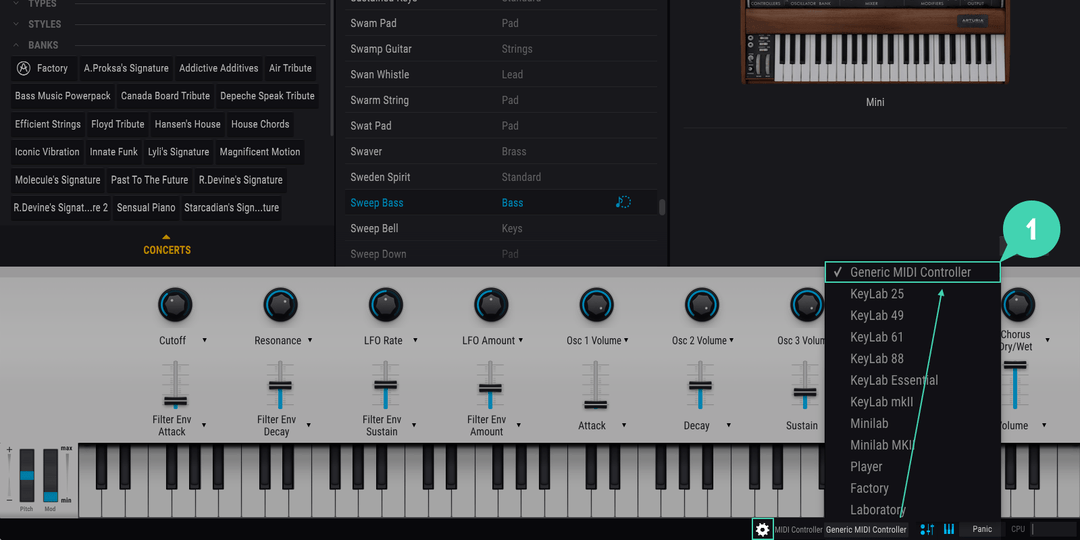
Task: Filter by Addictive Additives bank
Action: (x=219, y=68)
